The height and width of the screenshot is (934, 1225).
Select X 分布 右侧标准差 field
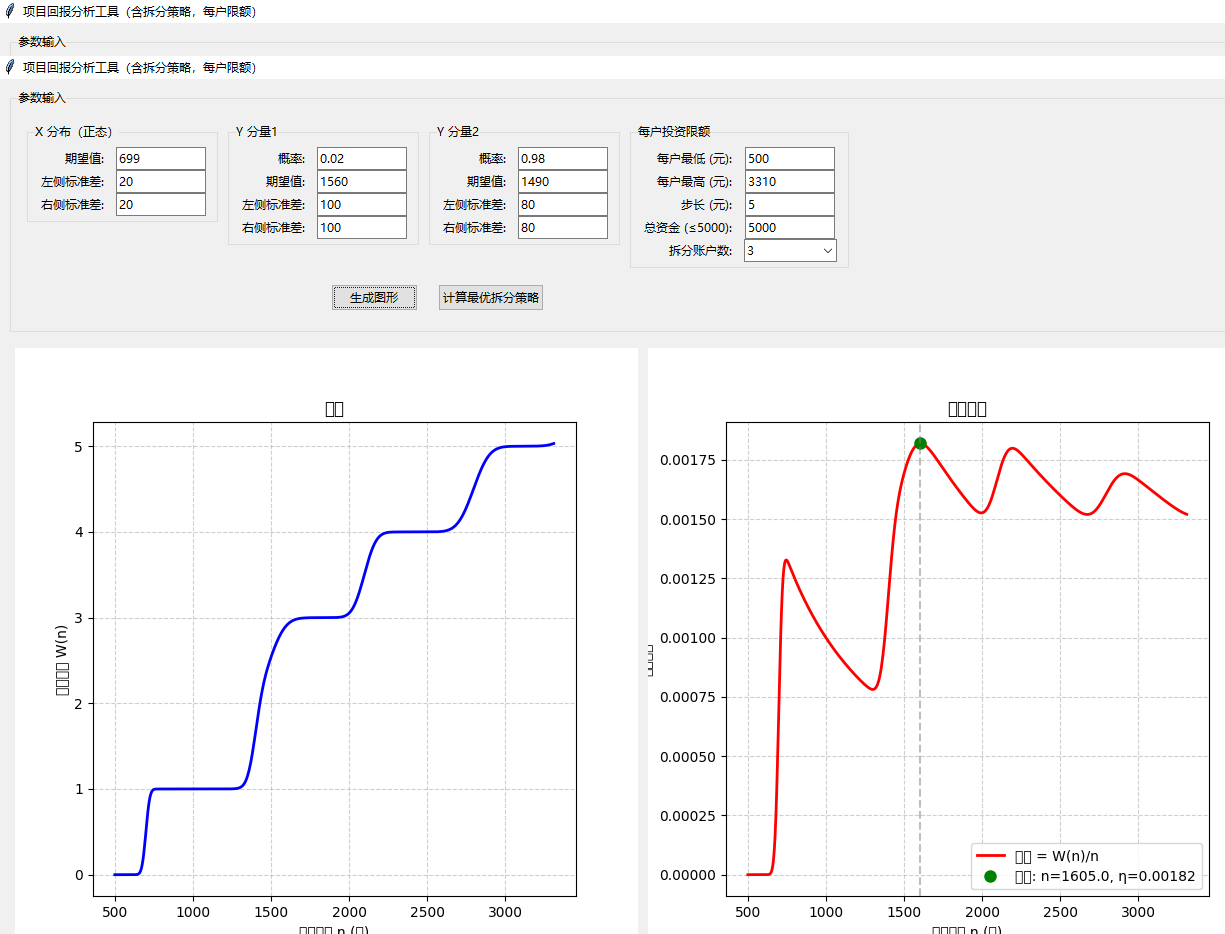tap(161, 204)
